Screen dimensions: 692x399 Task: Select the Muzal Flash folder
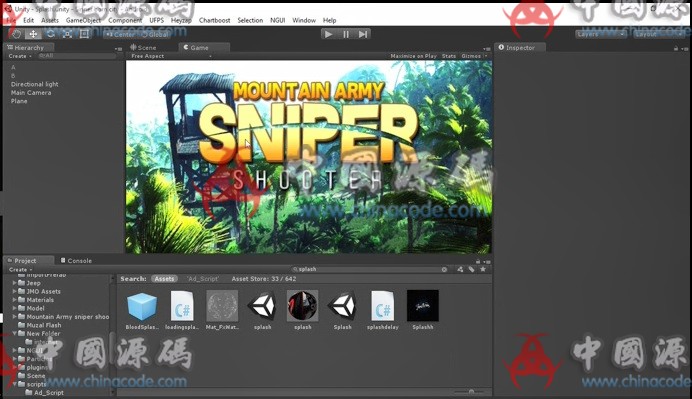pyautogui.click(x=44, y=325)
